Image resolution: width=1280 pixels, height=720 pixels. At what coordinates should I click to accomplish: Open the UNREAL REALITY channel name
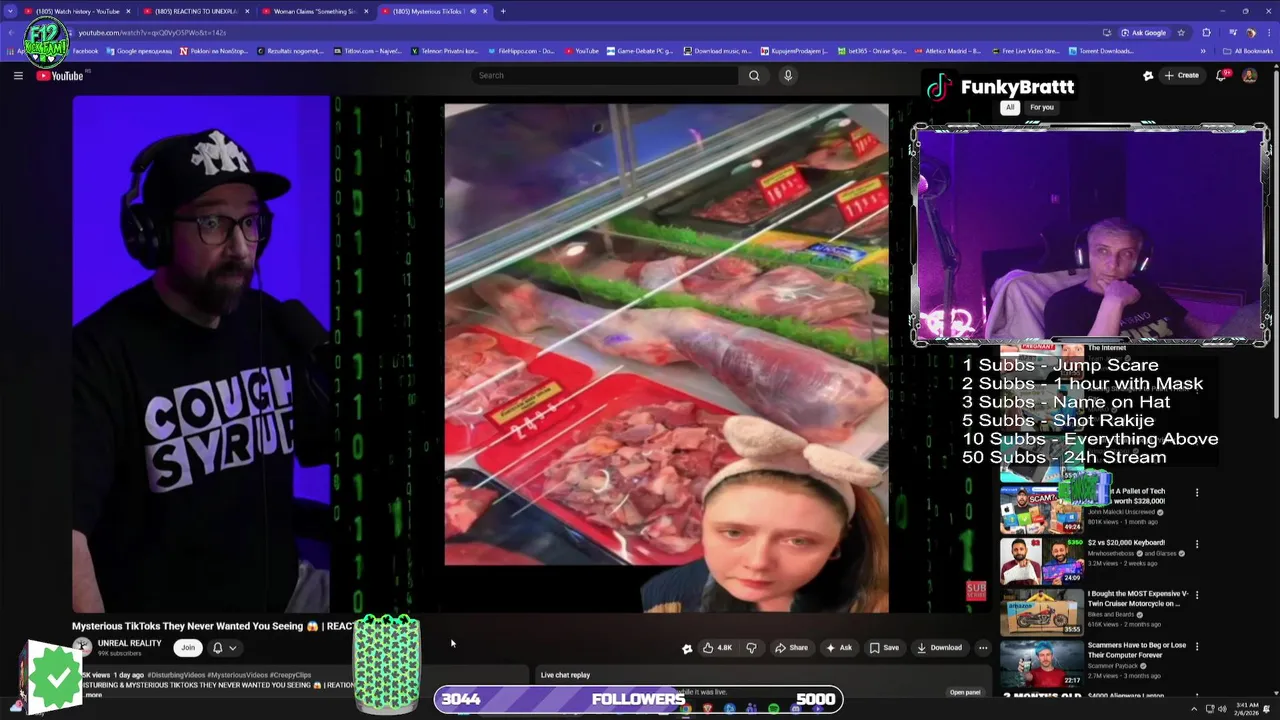[x=129, y=643]
